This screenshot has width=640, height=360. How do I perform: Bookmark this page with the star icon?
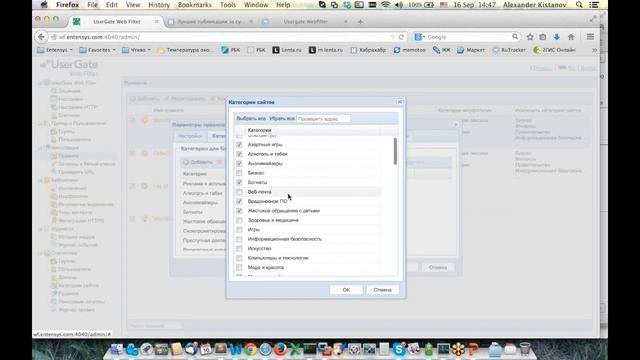pyautogui.click(x=530, y=37)
